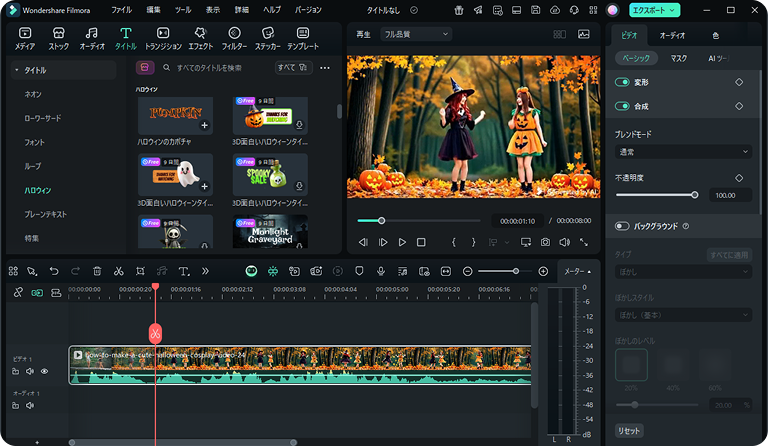This screenshot has height=446, width=768.
Task: Enable the バックグラウンド (Background) switch
Action: tap(623, 226)
